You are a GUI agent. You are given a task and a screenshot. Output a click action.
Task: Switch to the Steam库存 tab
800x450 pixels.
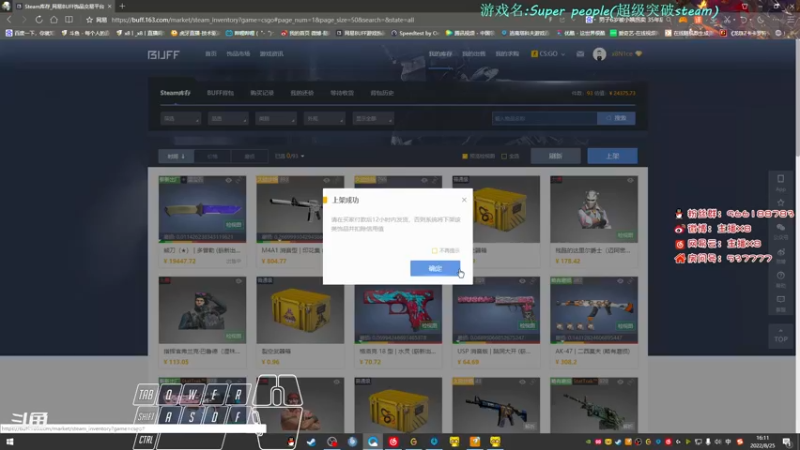(x=176, y=93)
